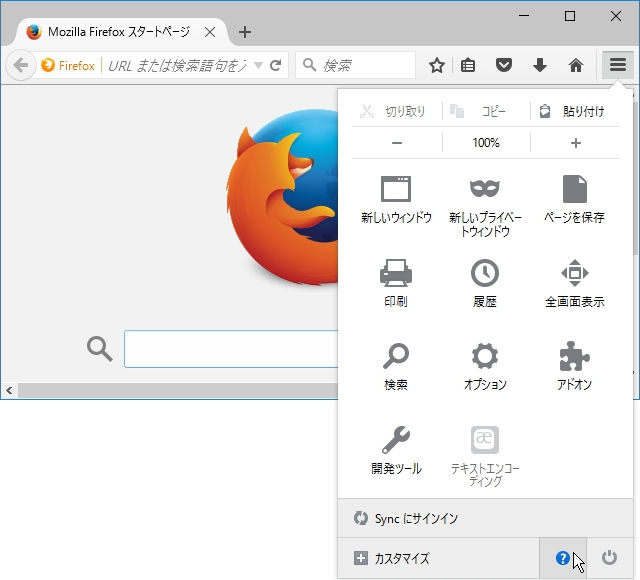Click the horizontal scrollbar track
640x580 pixels.
tap(178, 391)
